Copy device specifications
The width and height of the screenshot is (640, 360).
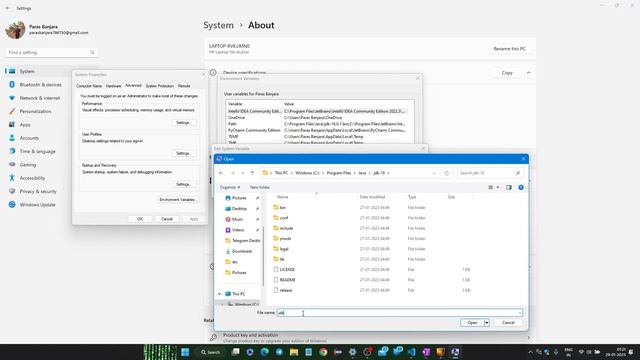[507, 73]
